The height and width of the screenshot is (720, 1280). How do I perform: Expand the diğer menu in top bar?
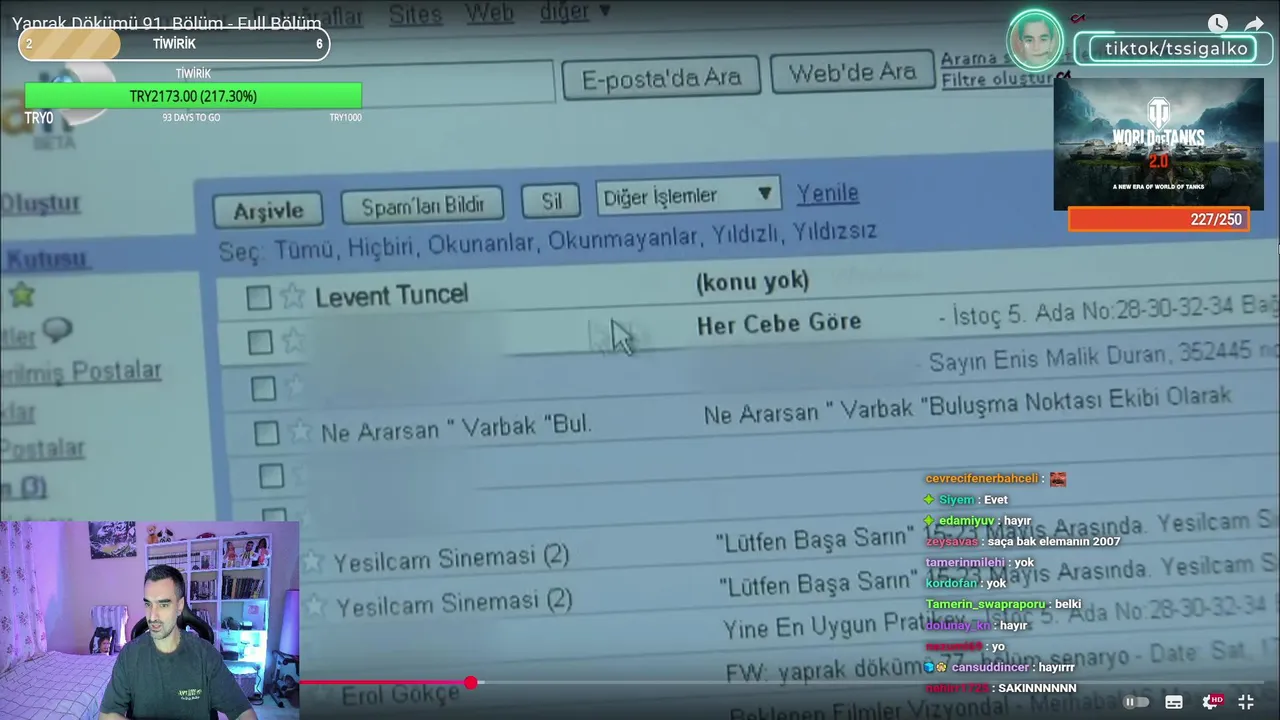tap(575, 12)
